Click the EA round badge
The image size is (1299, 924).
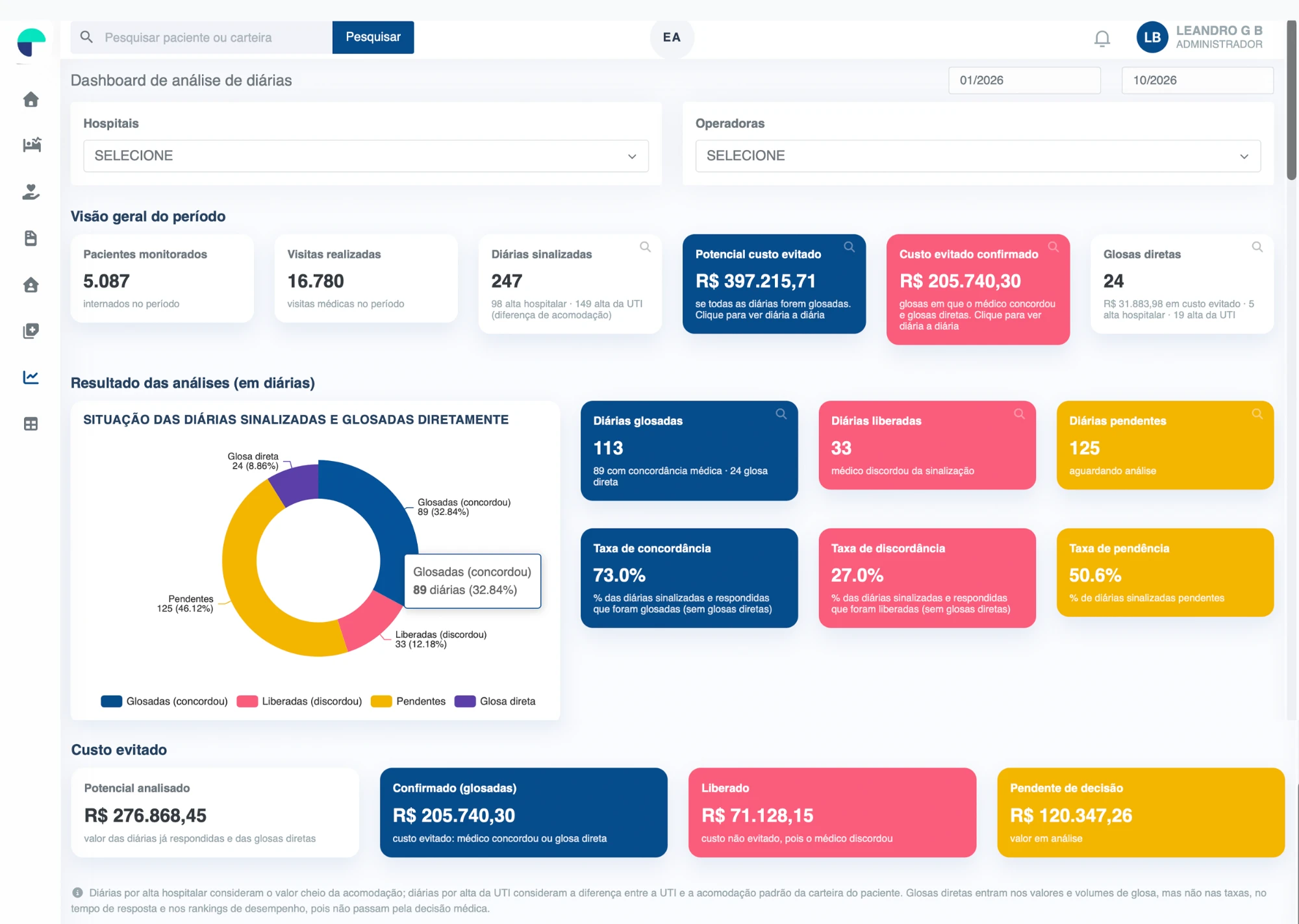tap(672, 37)
